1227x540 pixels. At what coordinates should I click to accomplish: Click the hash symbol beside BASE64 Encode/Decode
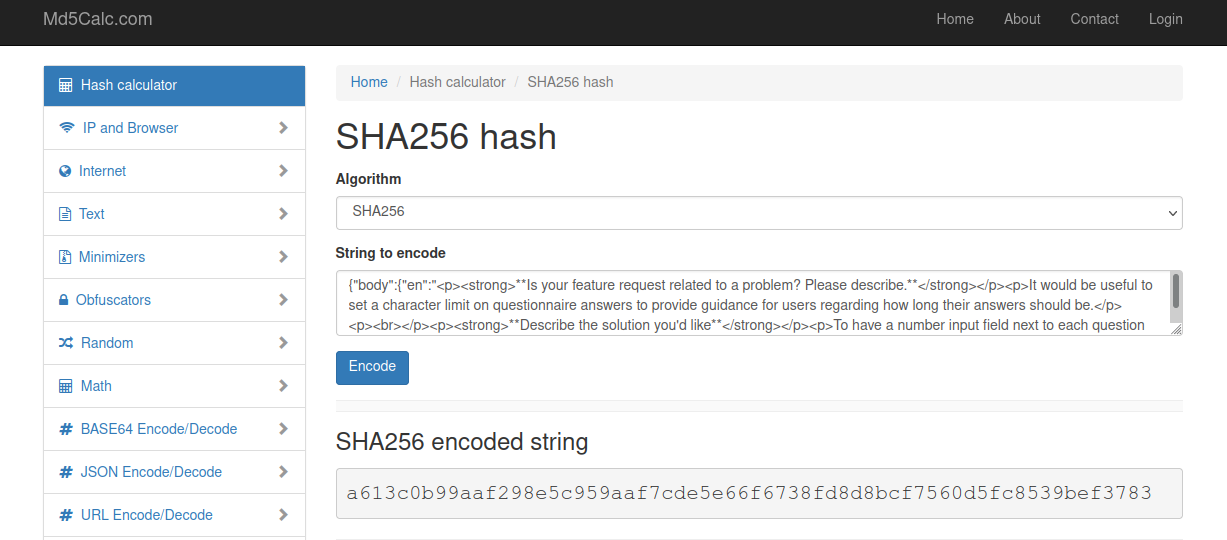(66, 429)
